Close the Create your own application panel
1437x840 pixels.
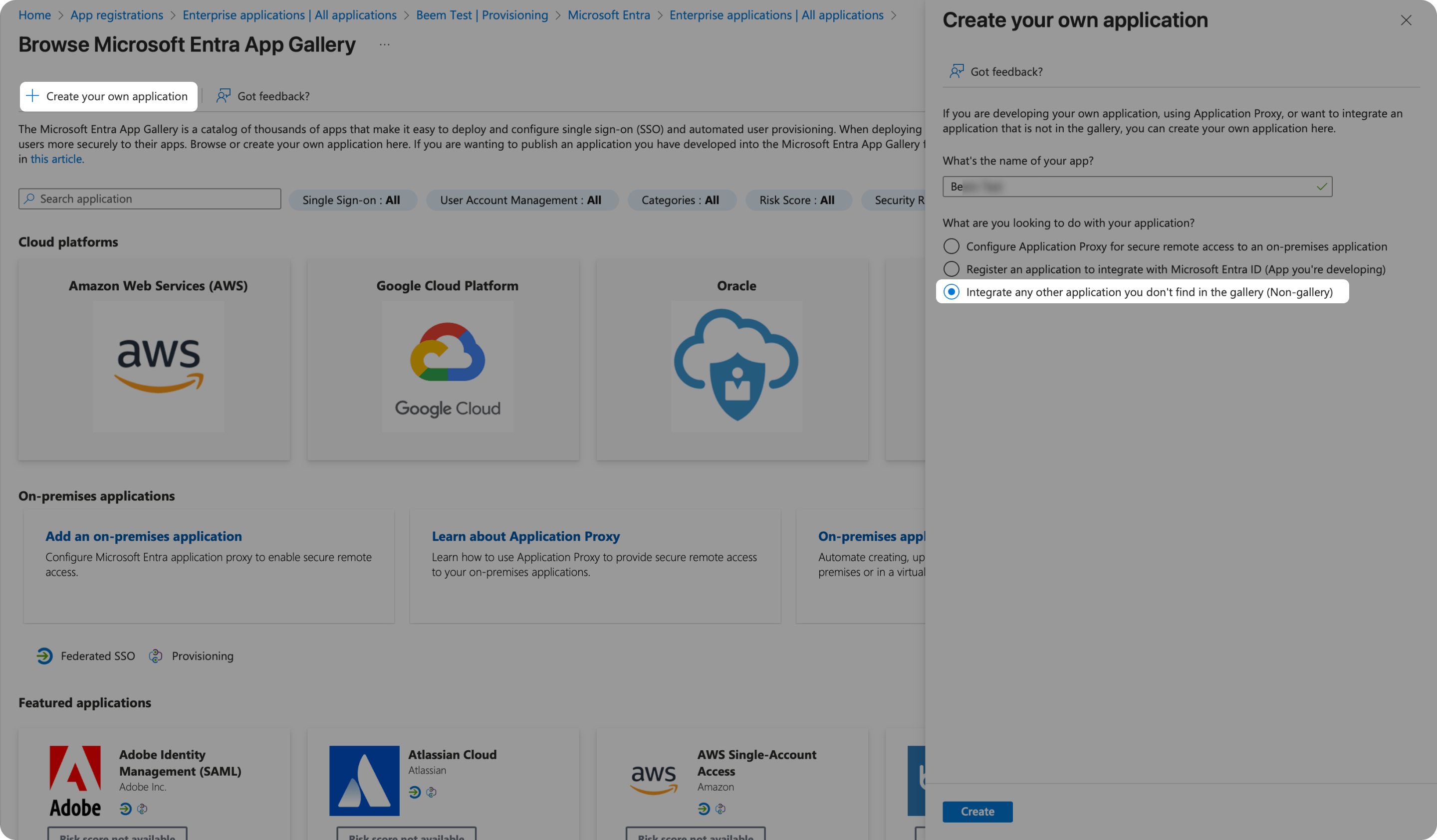(1406, 20)
